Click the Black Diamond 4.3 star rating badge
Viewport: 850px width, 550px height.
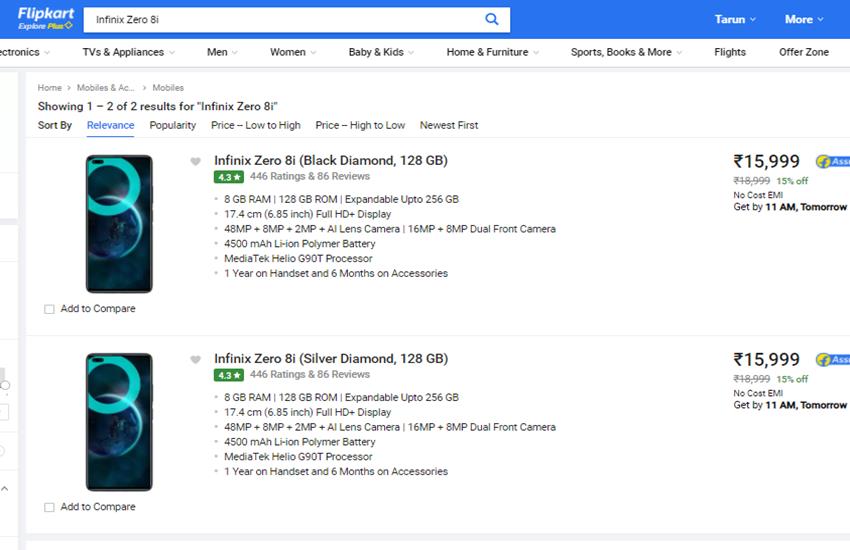[x=228, y=177]
